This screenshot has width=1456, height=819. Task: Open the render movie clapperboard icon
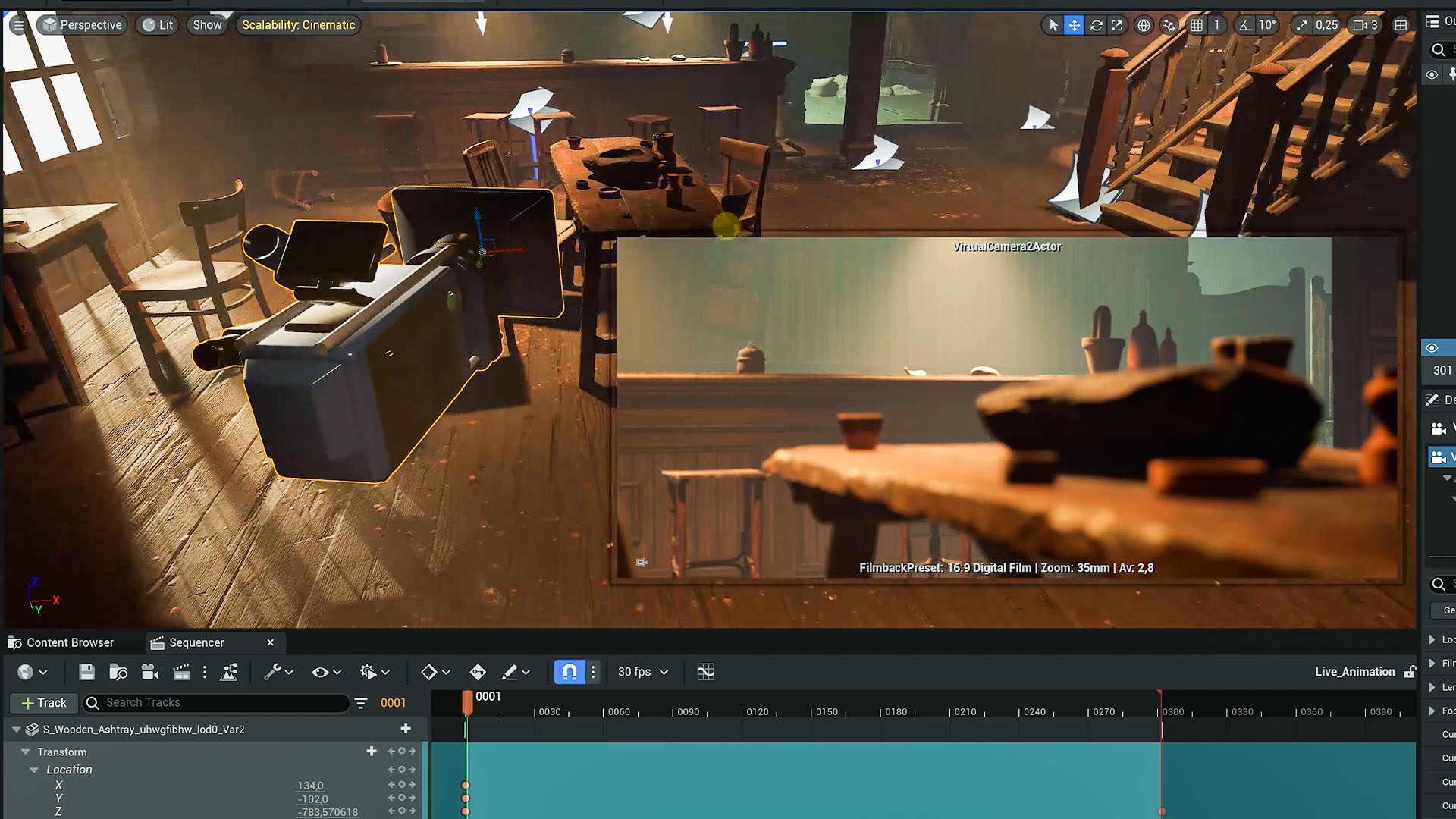tap(181, 672)
